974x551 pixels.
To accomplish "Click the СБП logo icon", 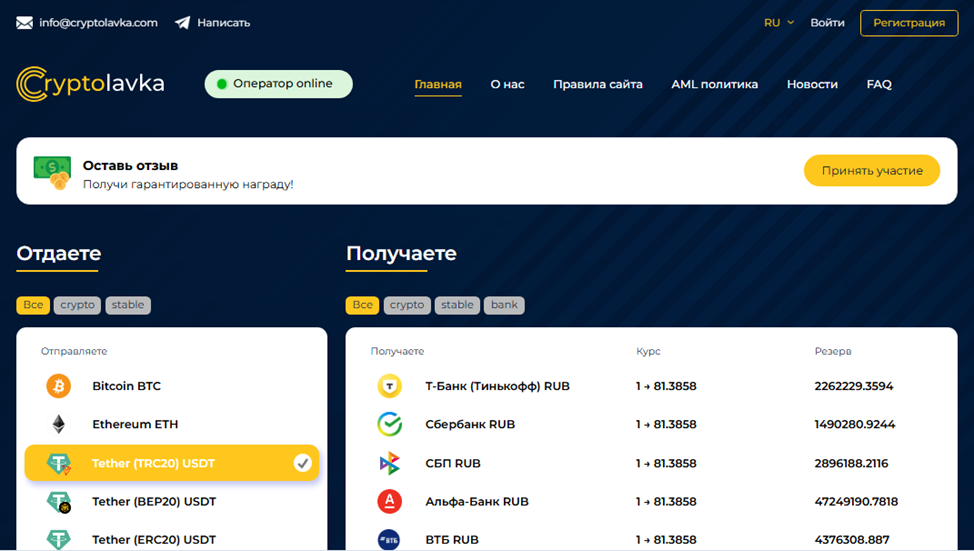I will click(x=389, y=463).
